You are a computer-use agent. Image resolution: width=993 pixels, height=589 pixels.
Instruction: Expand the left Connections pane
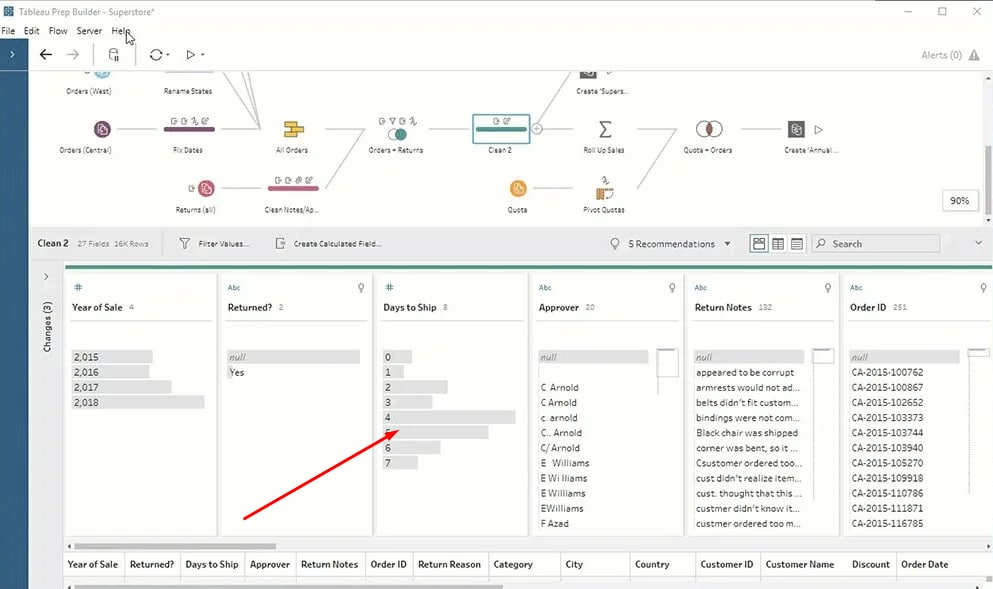(x=12, y=54)
